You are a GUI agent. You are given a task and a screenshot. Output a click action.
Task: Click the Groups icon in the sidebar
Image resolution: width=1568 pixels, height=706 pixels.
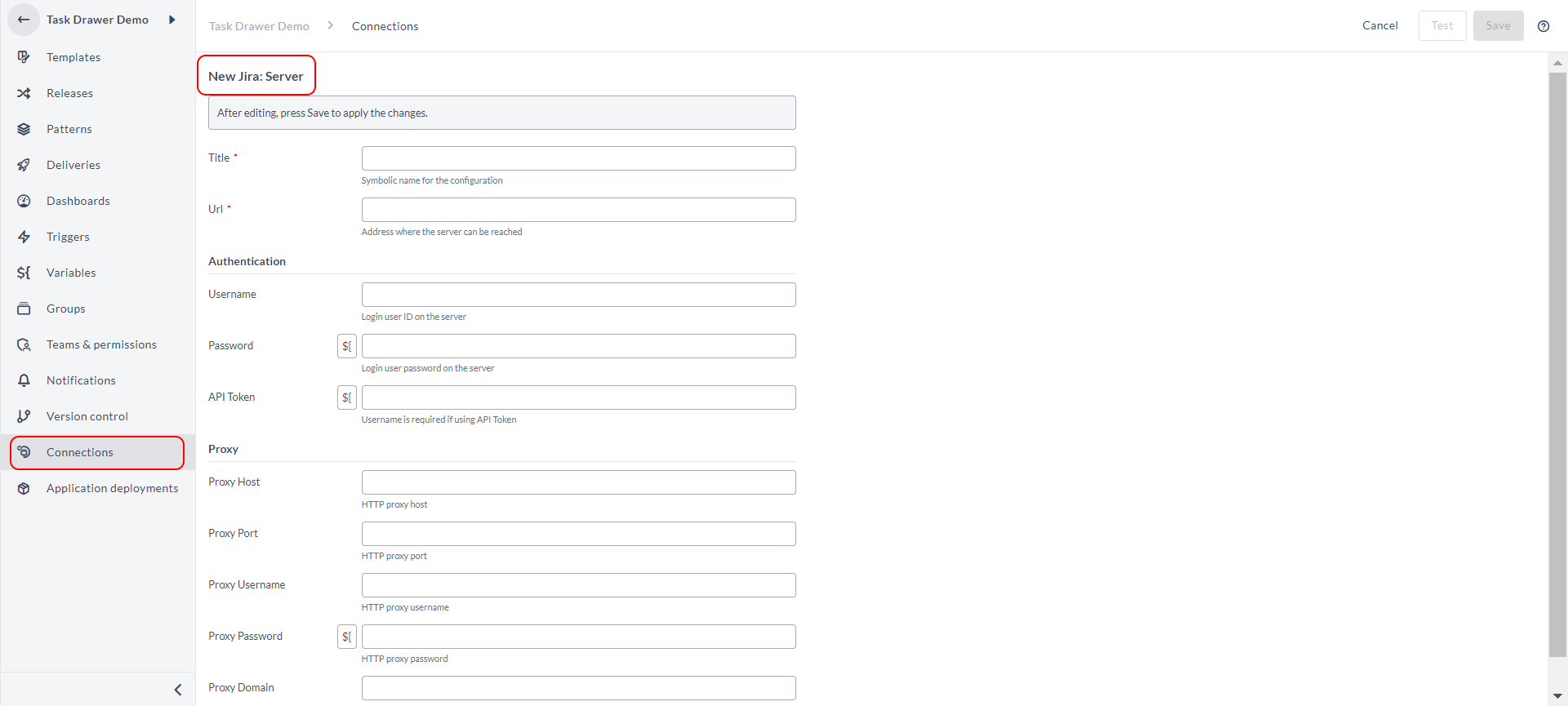click(24, 309)
